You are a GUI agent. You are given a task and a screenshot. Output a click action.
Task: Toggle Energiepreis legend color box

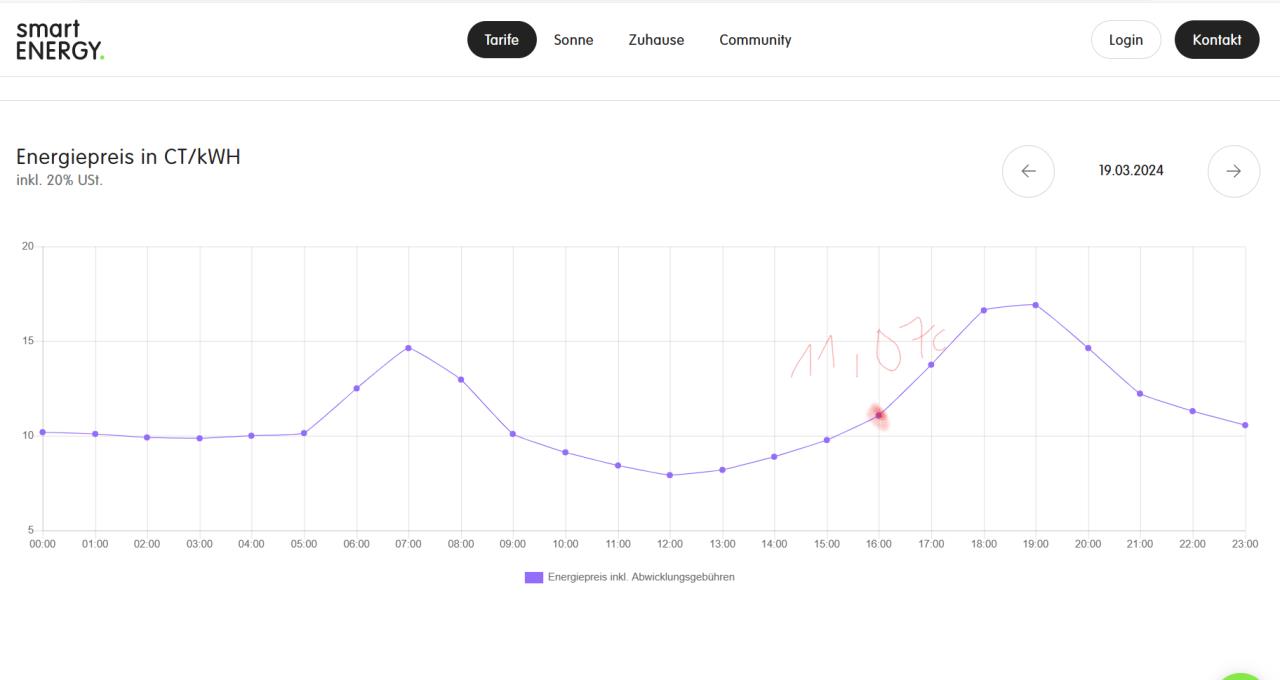(x=534, y=577)
